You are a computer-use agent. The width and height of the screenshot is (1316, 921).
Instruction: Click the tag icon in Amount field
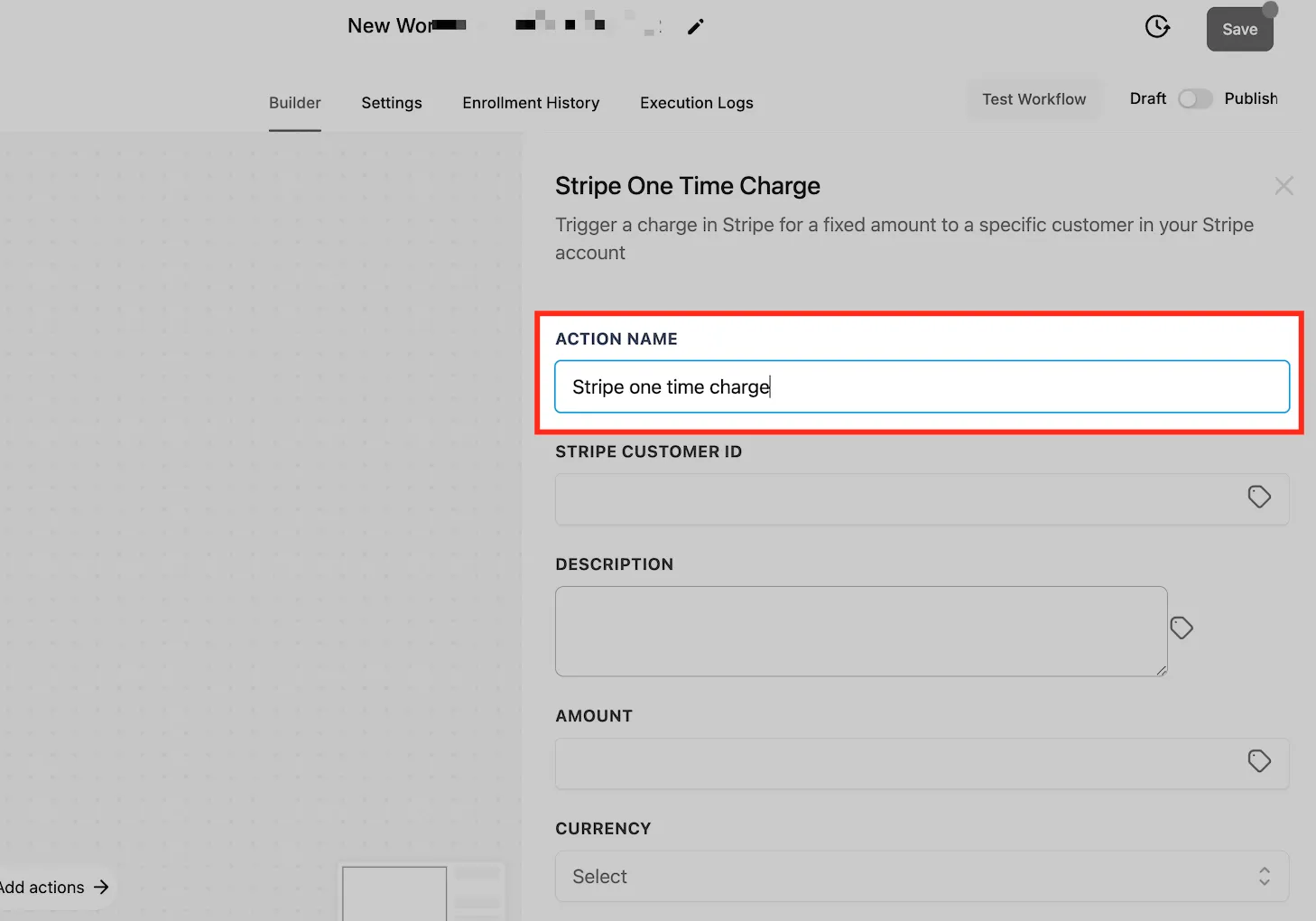pyautogui.click(x=1259, y=761)
